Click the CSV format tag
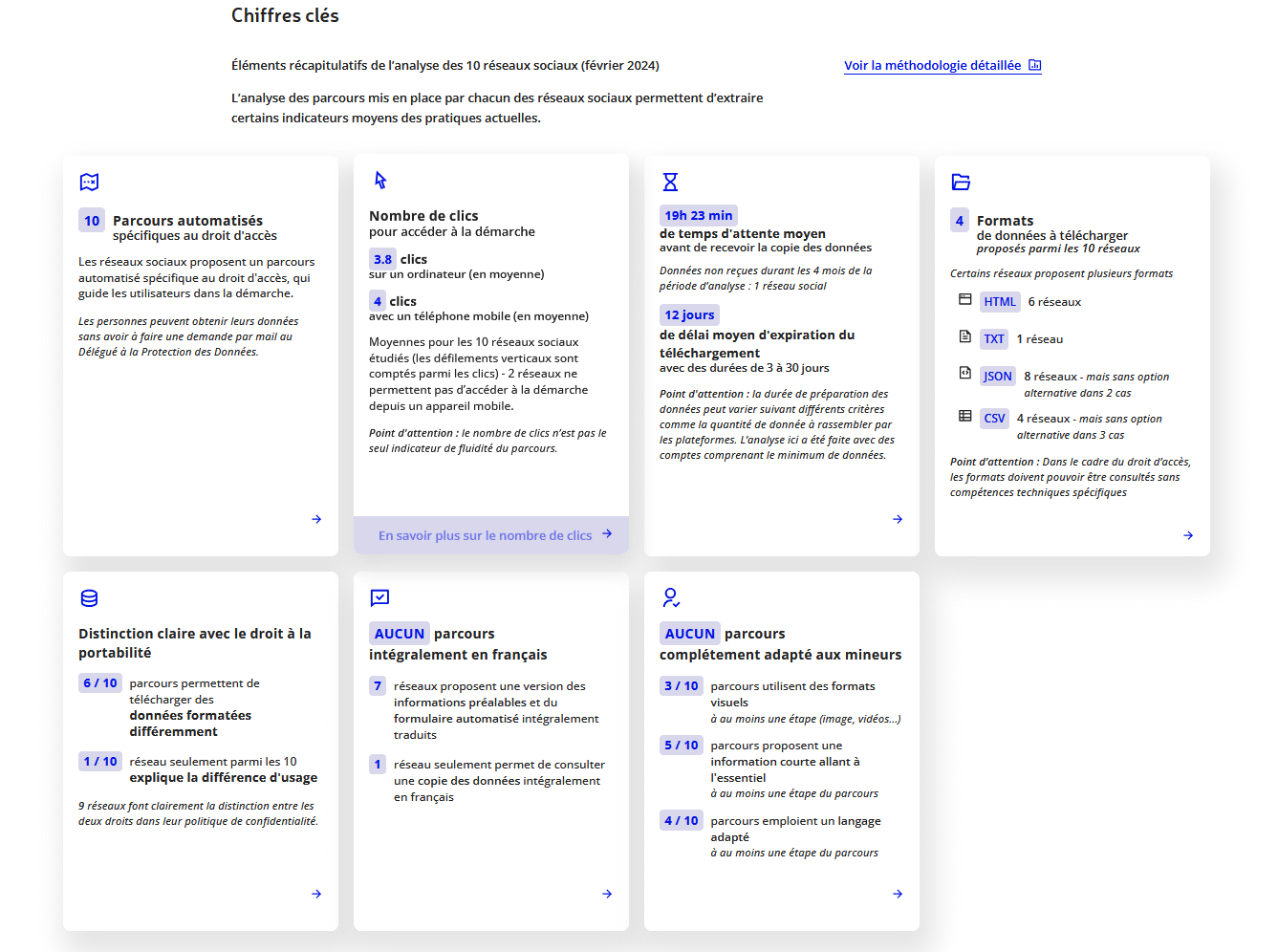 994,419
